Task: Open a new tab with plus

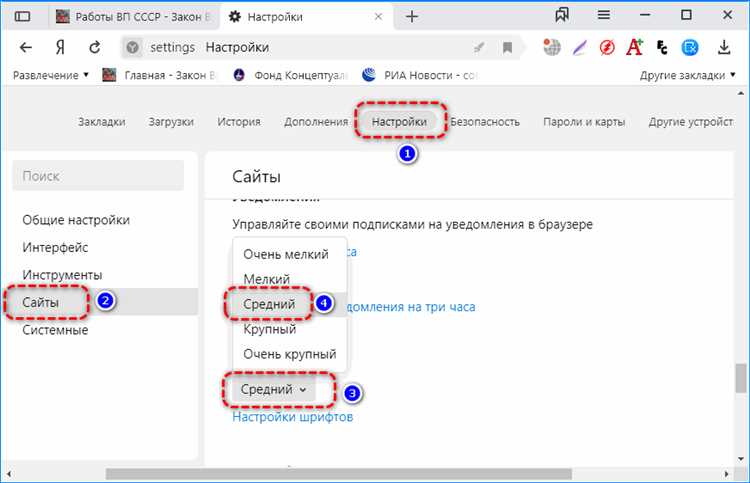Action: 412,17
